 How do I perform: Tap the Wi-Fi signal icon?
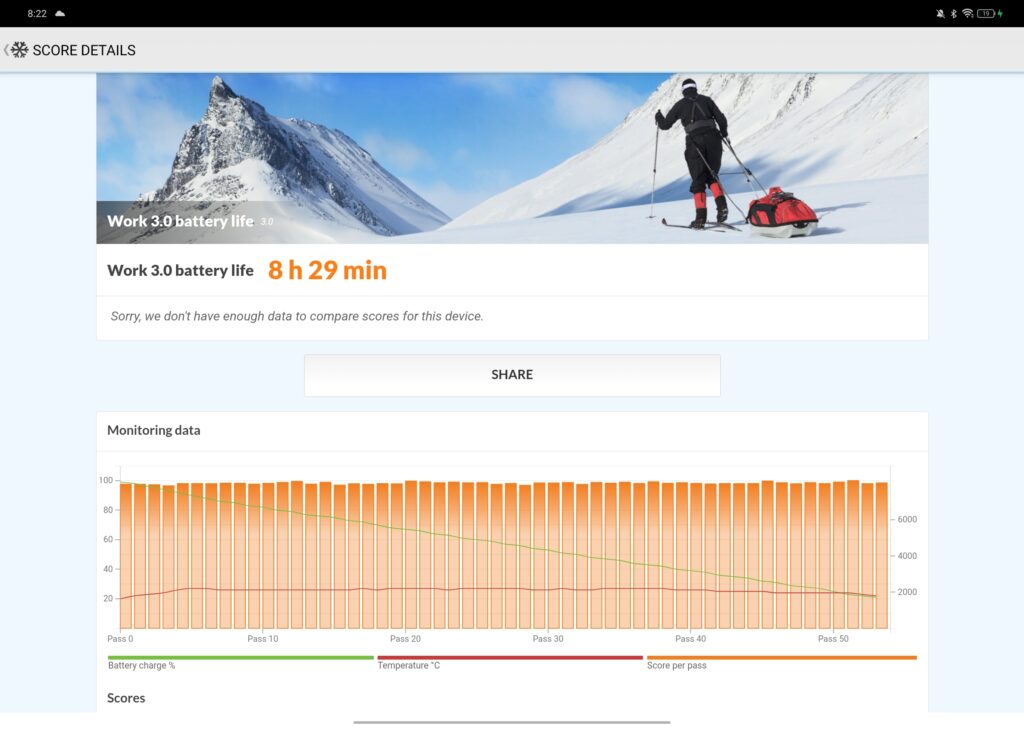click(x=967, y=14)
